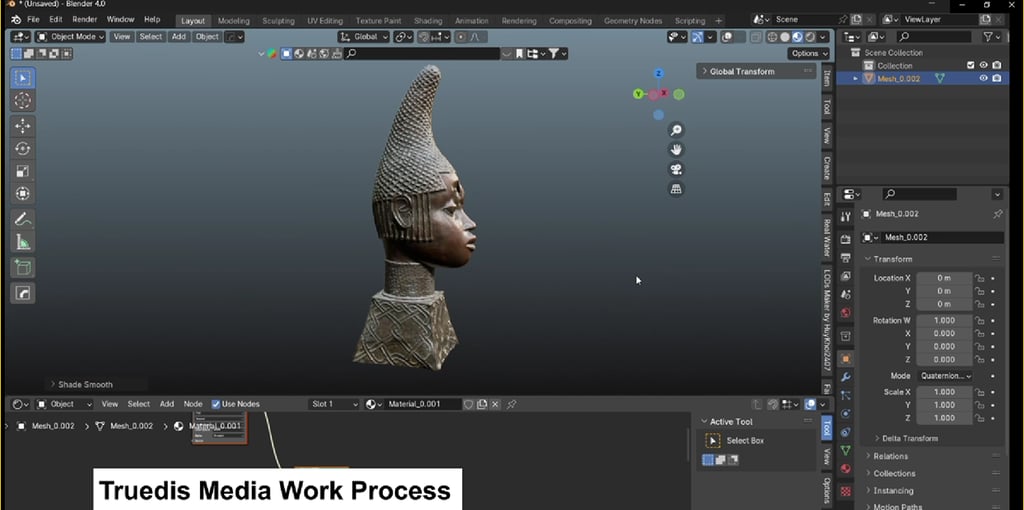Open the Slot 1 material dropdown
The height and width of the screenshot is (510, 1024).
(334, 404)
